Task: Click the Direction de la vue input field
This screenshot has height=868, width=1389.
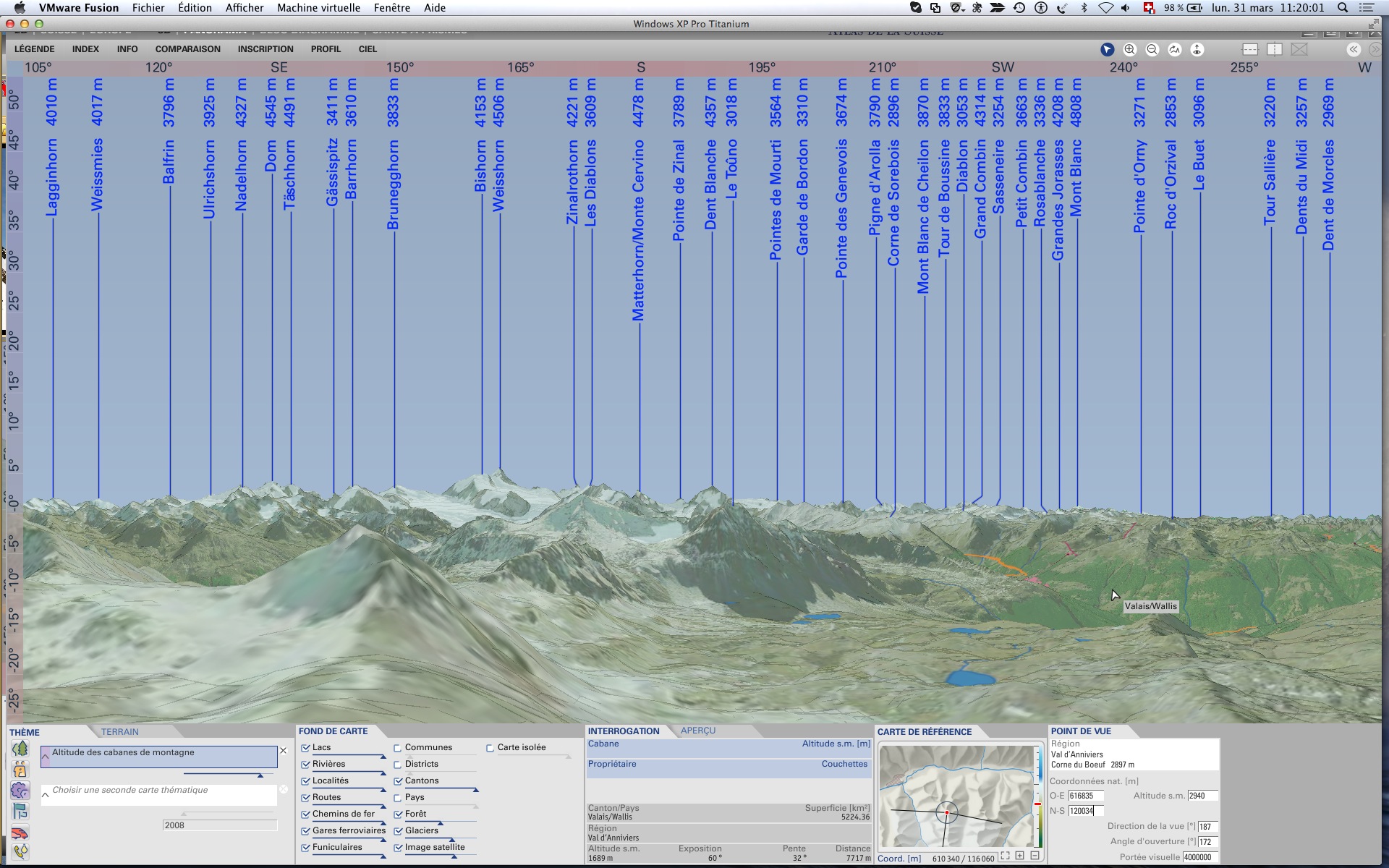Action: [1207, 827]
